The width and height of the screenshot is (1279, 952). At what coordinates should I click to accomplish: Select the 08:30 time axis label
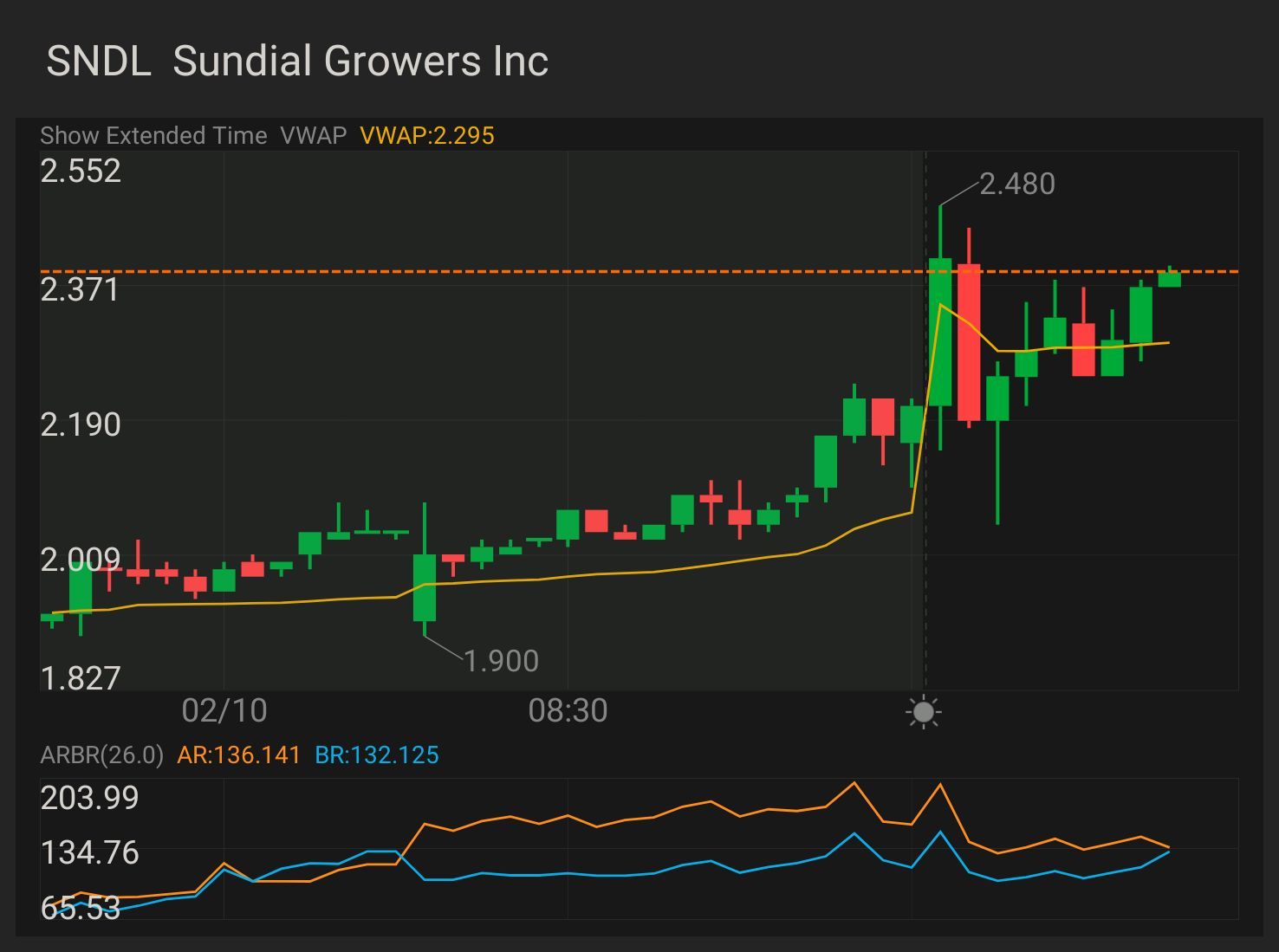pos(568,710)
